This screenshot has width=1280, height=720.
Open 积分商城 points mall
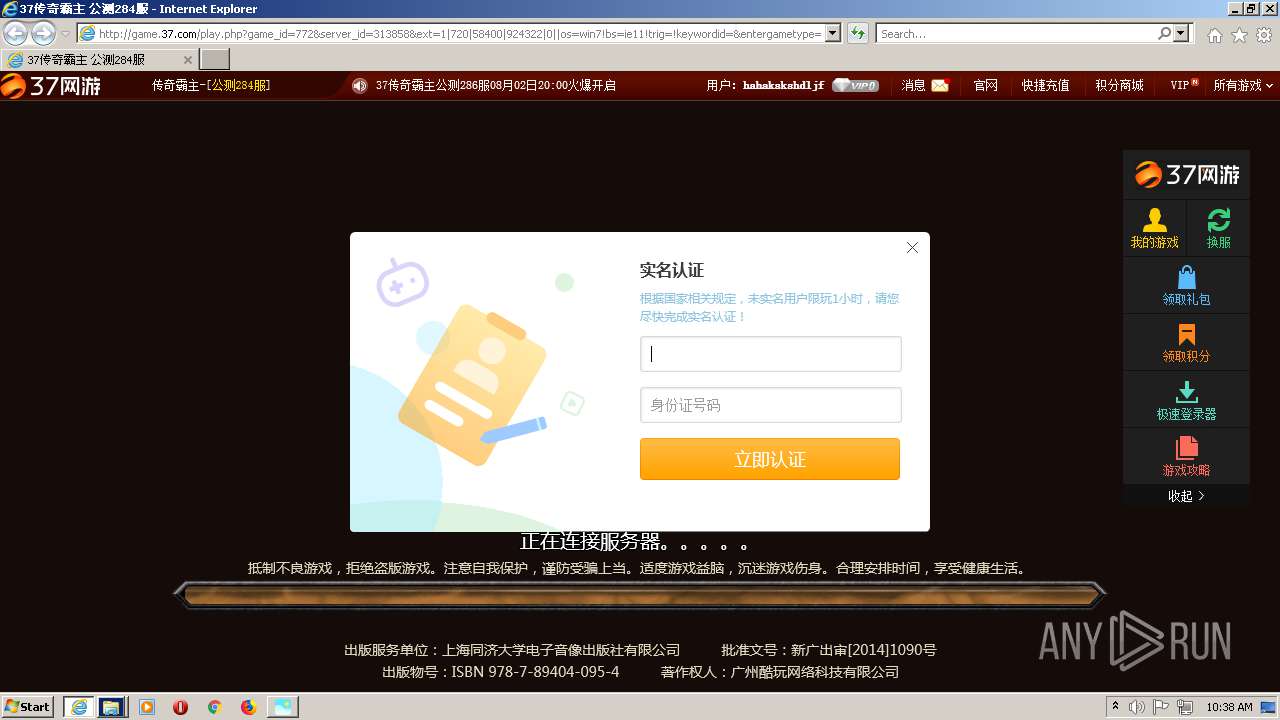coord(1119,86)
